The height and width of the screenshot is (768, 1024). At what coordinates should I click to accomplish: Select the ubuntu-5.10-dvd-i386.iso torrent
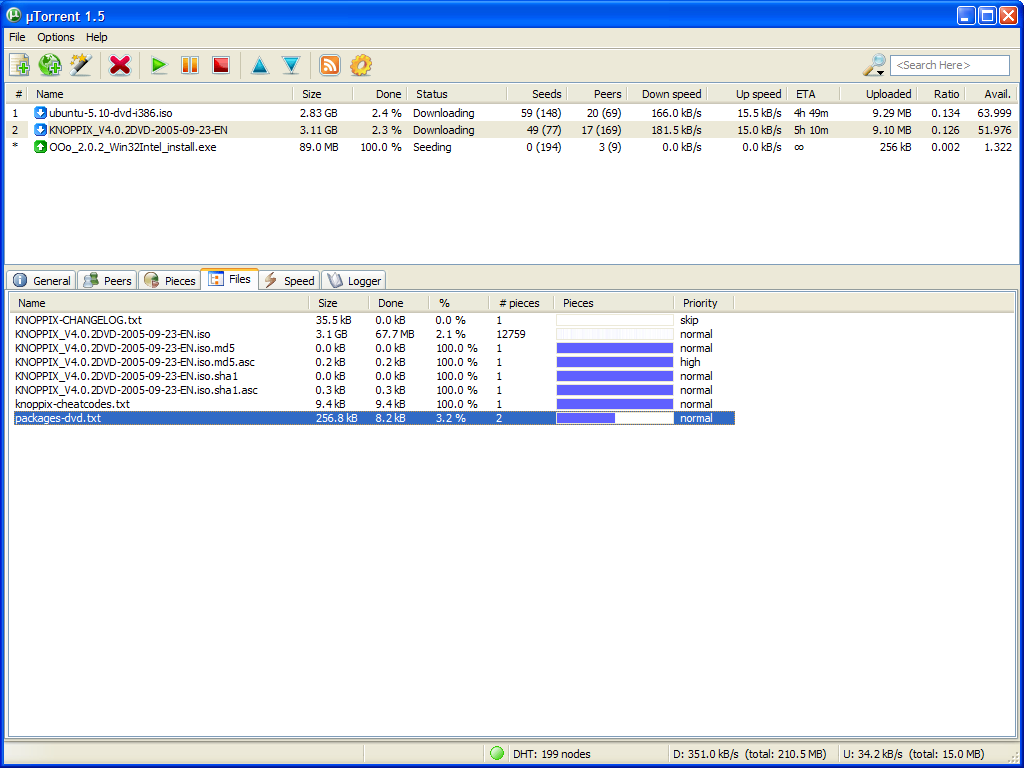pos(112,112)
